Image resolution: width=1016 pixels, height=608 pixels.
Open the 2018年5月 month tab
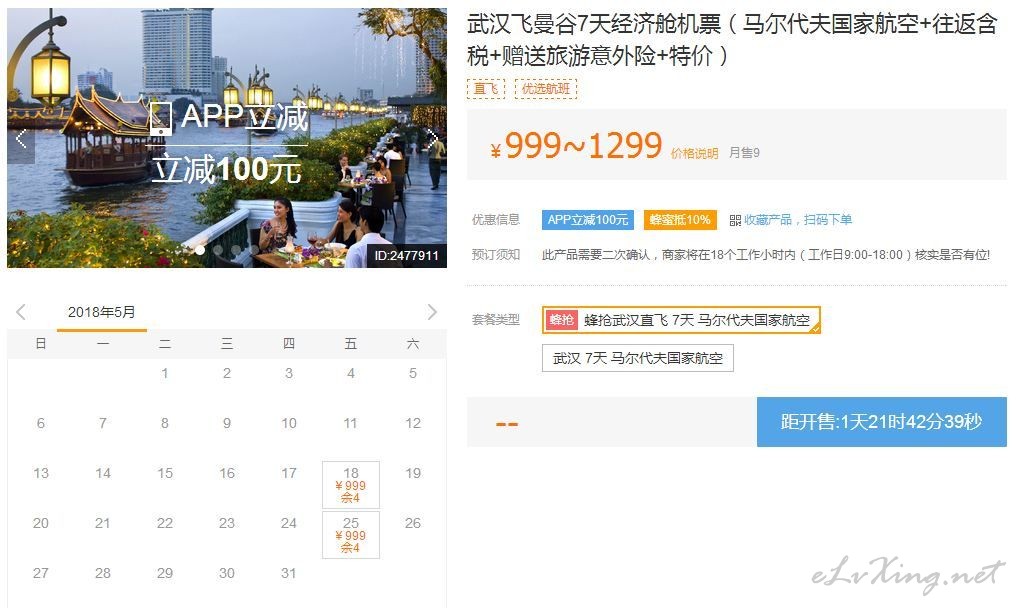[x=102, y=312]
